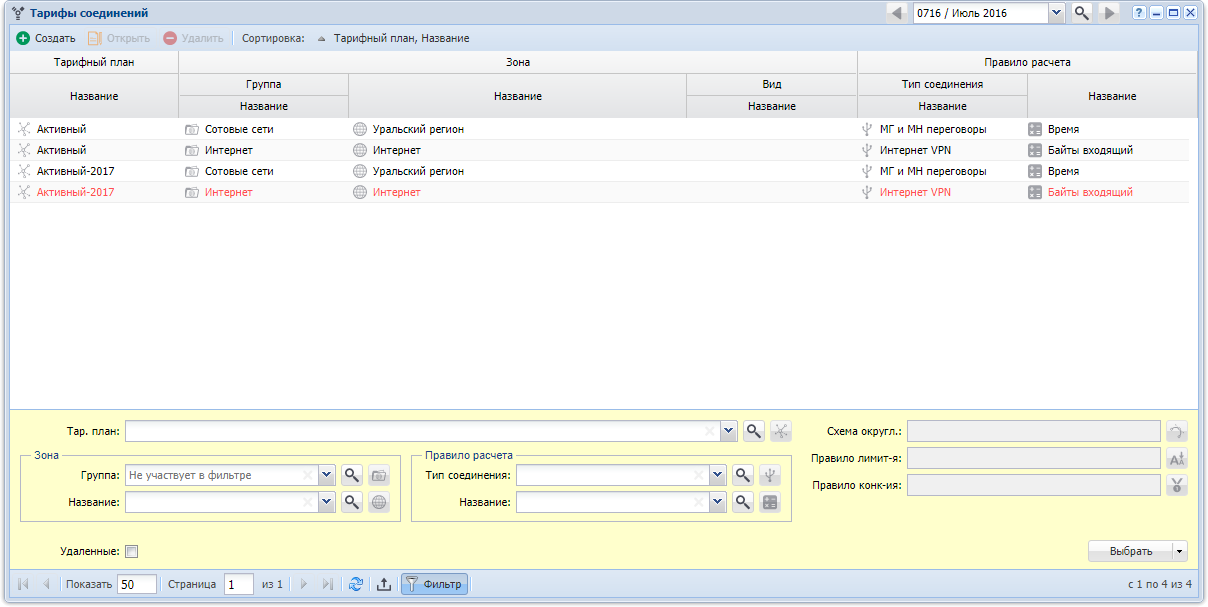
Task: Focus the Тар. план filter input field
Action: [x=421, y=431]
